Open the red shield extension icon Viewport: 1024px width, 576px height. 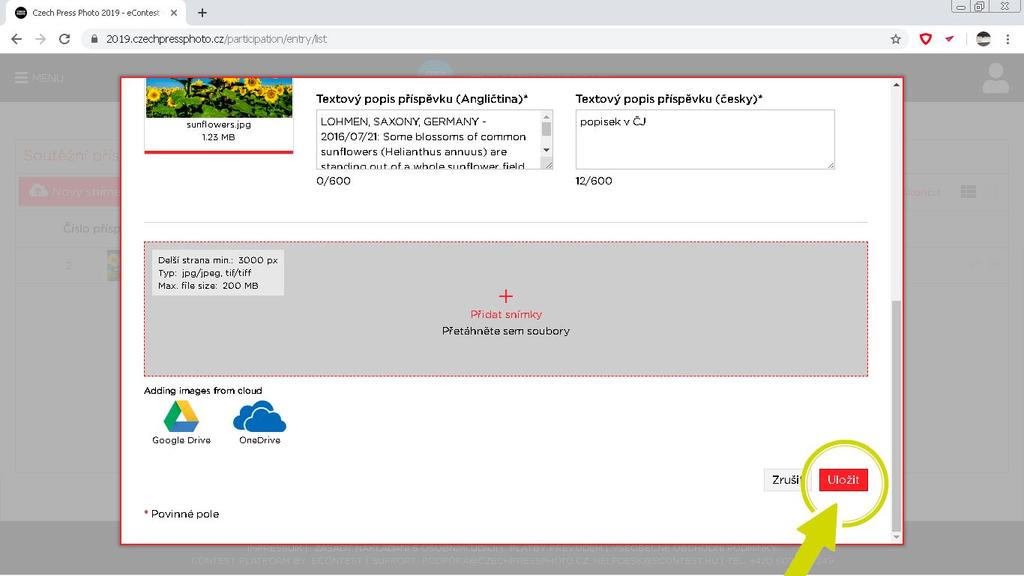tap(925, 39)
